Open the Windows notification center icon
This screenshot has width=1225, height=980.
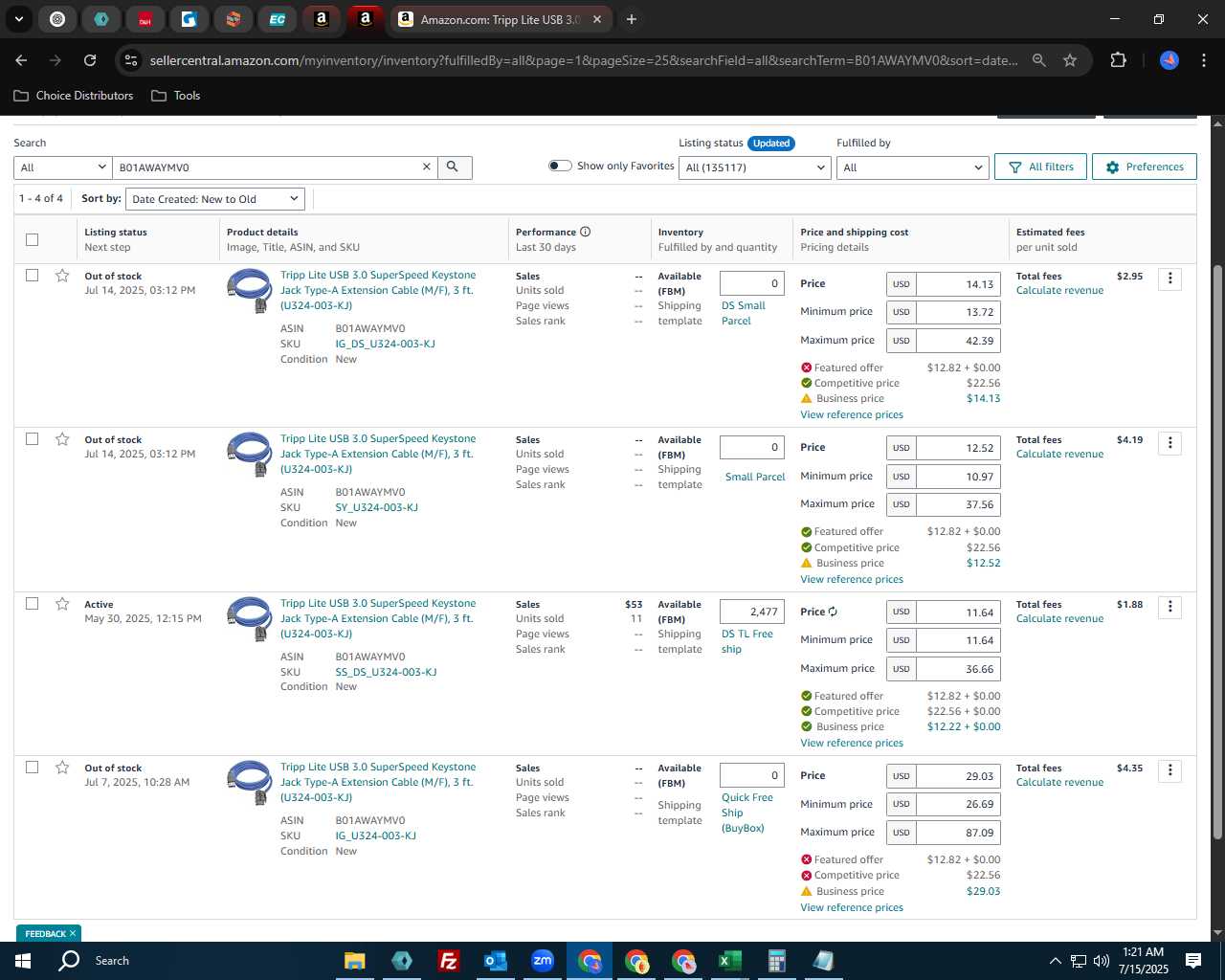tap(1193, 961)
